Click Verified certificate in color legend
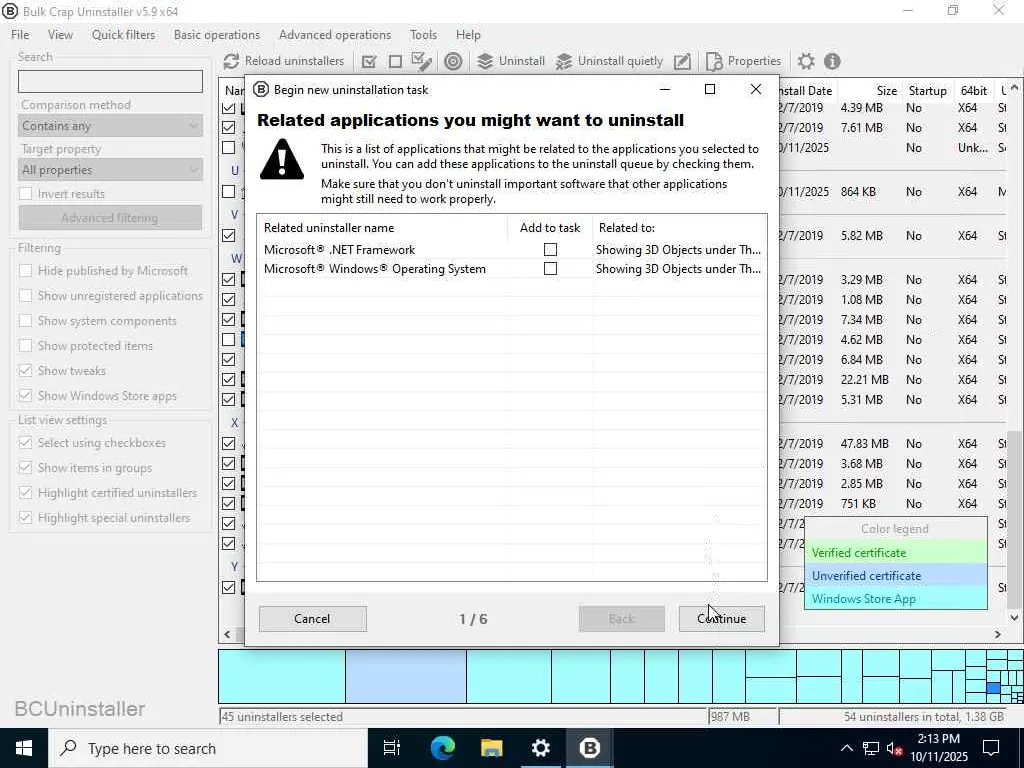Viewport: 1024px width, 768px height. [x=895, y=552]
